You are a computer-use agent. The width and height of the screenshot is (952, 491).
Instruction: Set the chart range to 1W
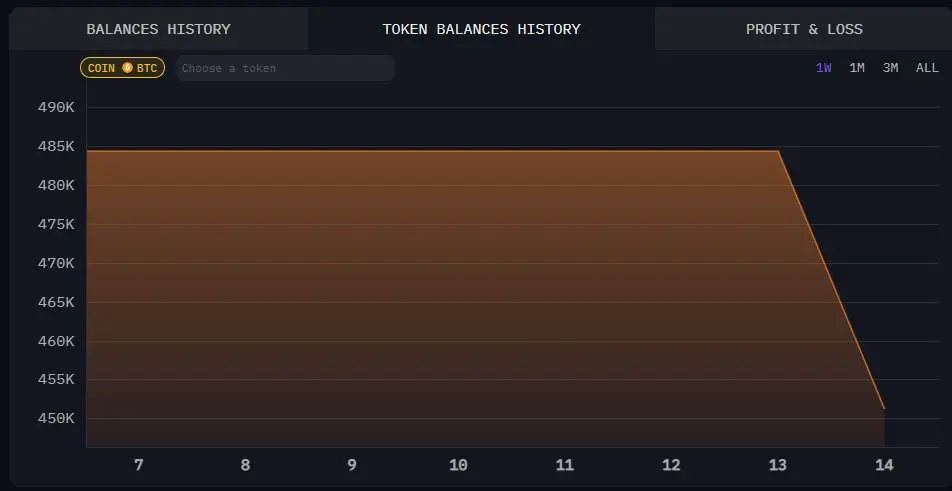[823, 68]
